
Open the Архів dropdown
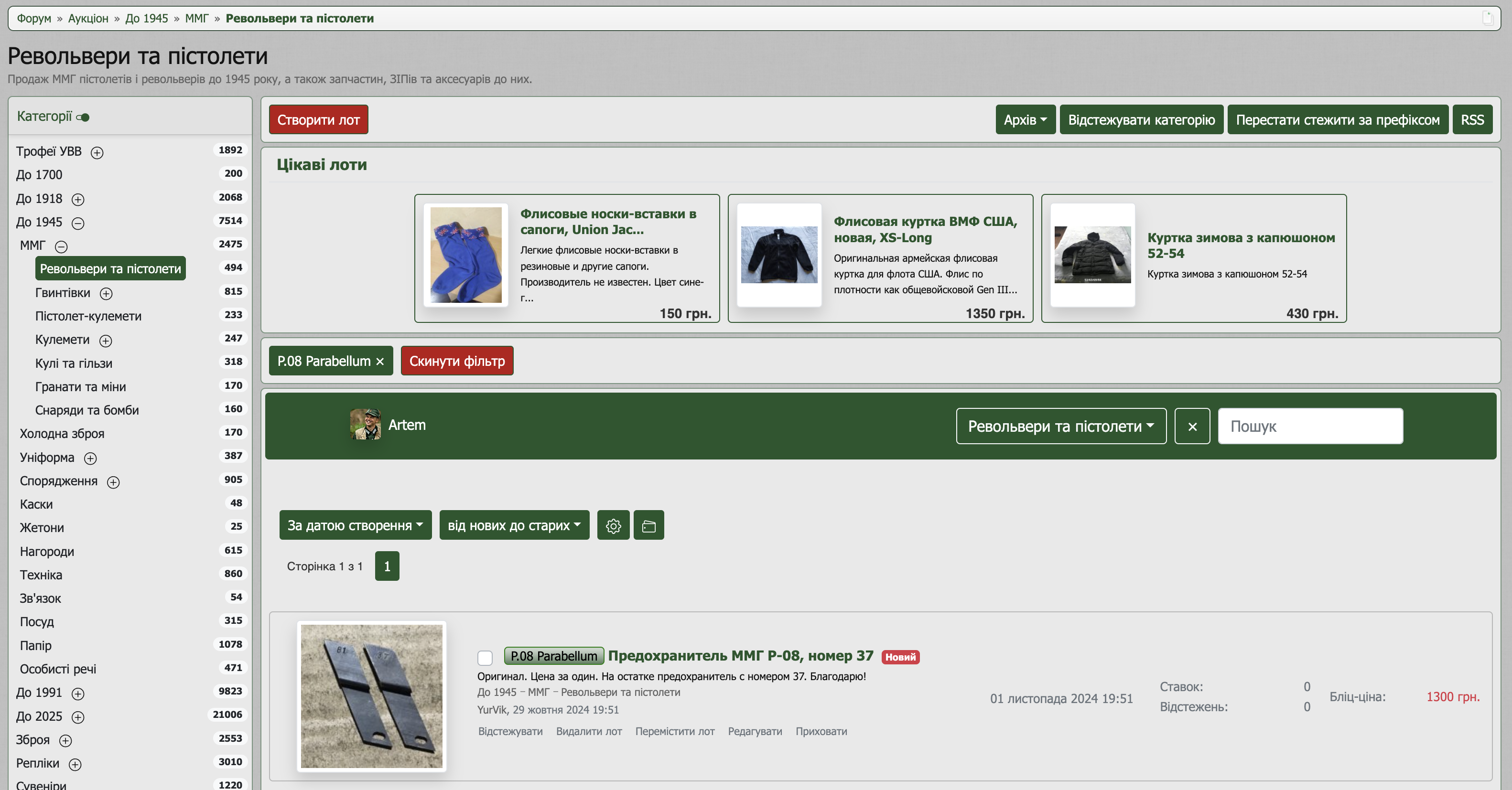[x=1025, y=119]
